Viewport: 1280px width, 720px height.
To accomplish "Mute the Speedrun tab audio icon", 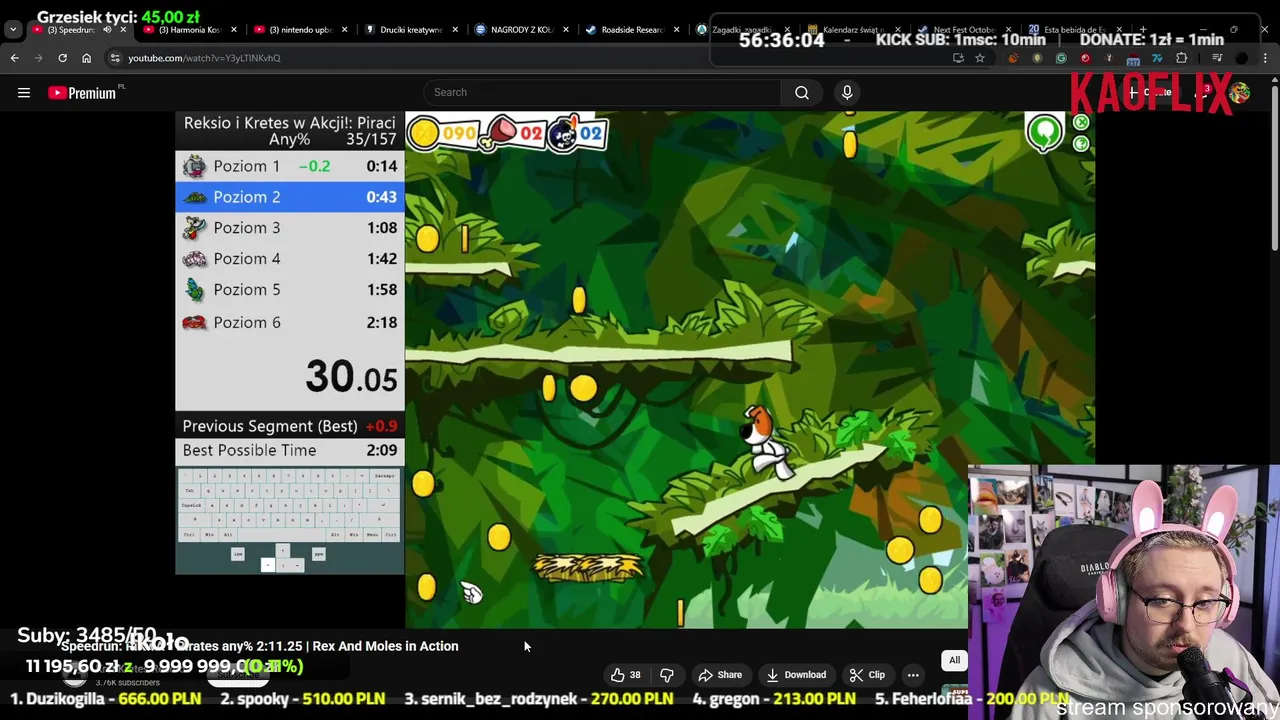I will click(107, 30).
